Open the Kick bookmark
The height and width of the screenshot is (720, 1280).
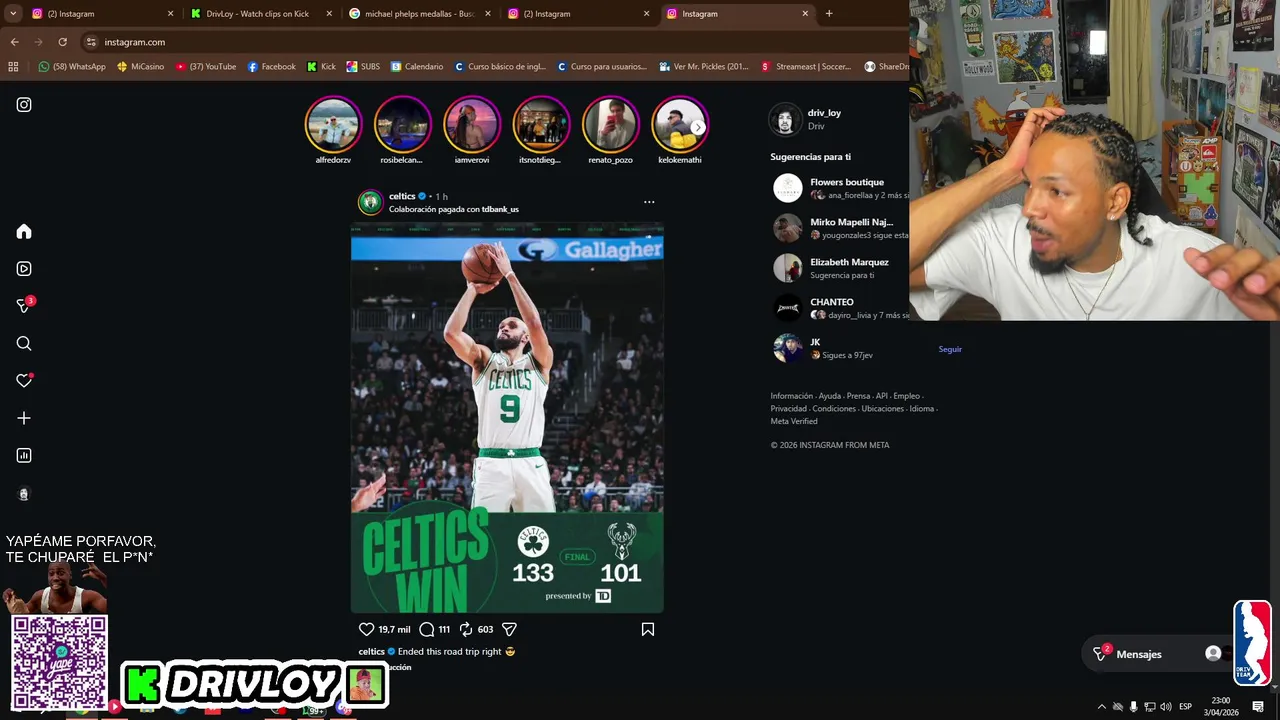321,67
